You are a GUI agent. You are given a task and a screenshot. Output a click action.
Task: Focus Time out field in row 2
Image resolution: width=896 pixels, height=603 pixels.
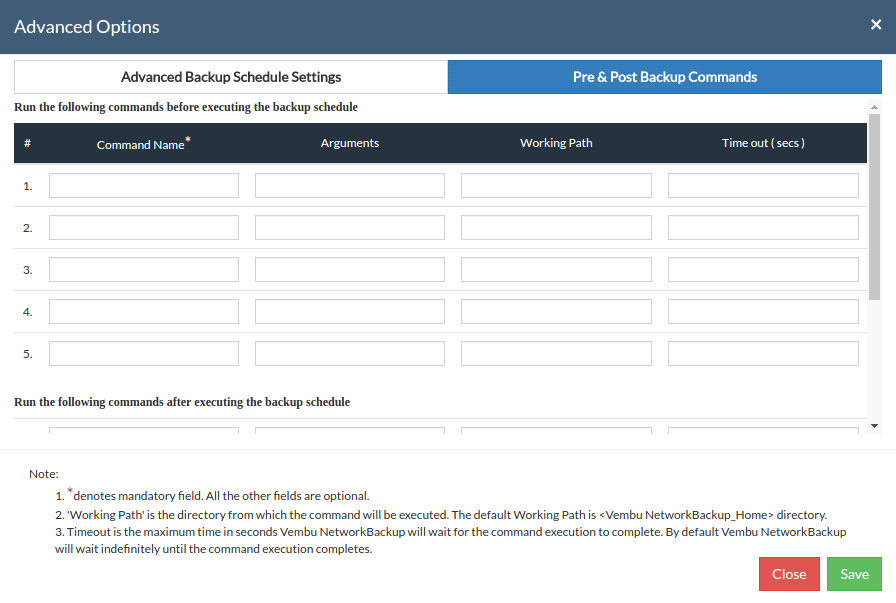(x=763, y=227)
